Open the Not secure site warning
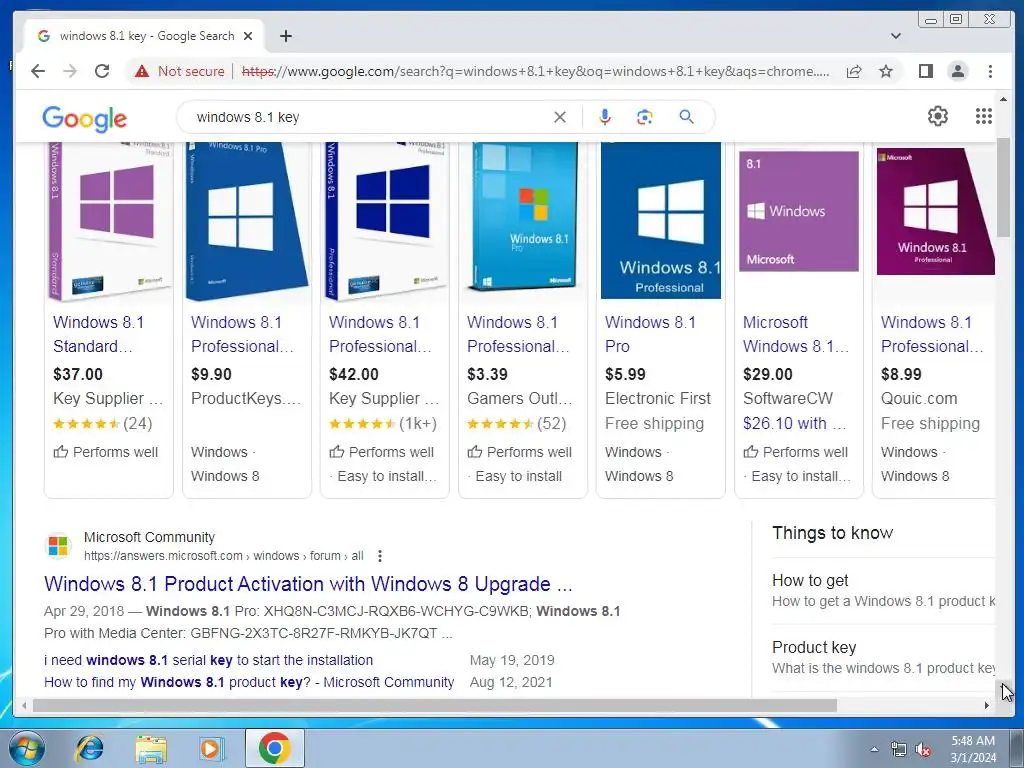 [x=180, y=71]
